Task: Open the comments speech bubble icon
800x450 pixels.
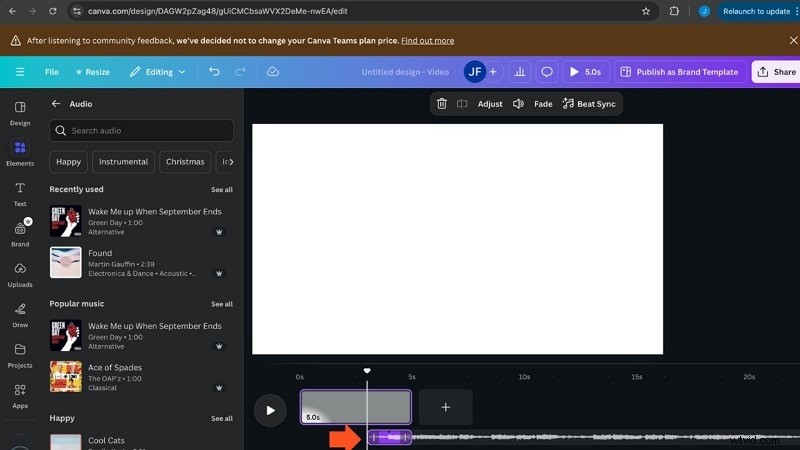Action: [x=547, y=72]
